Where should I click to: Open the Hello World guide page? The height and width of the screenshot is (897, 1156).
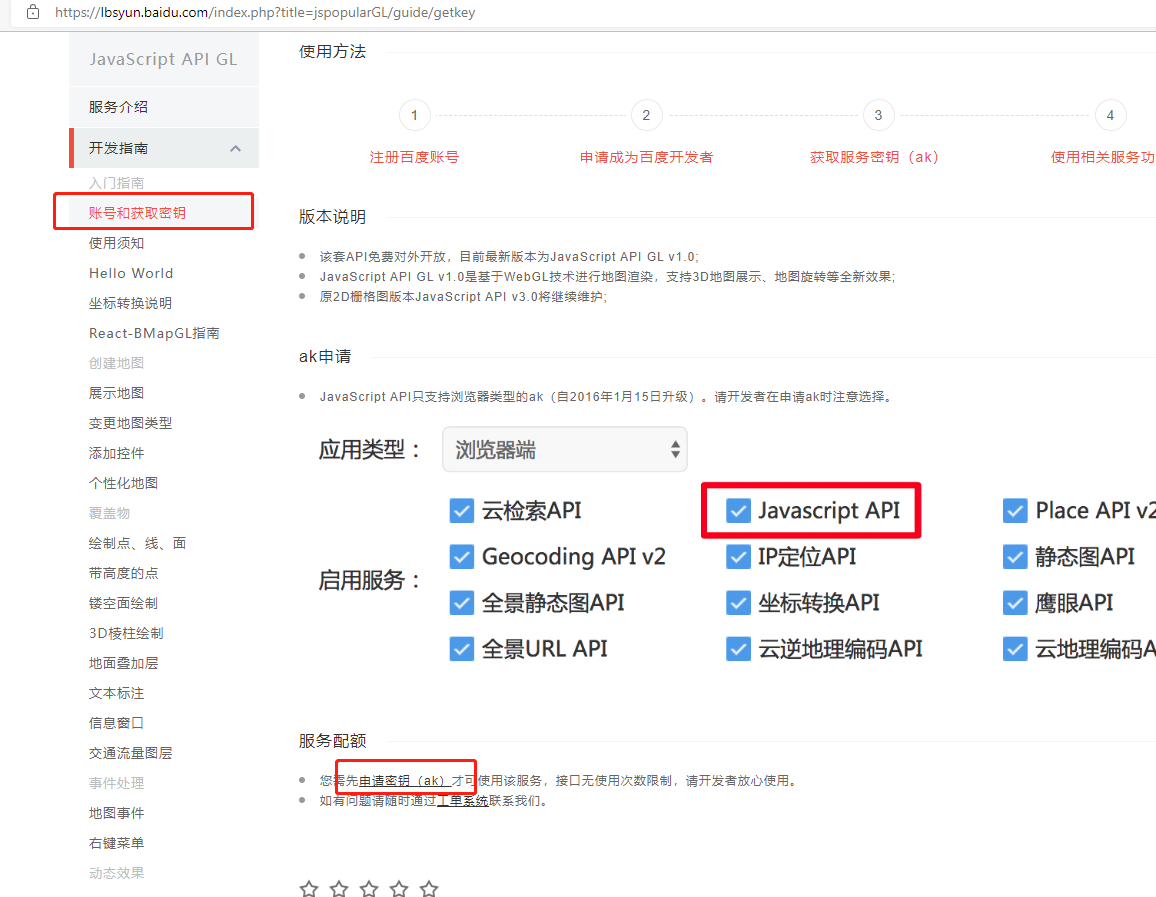point(131,272)
